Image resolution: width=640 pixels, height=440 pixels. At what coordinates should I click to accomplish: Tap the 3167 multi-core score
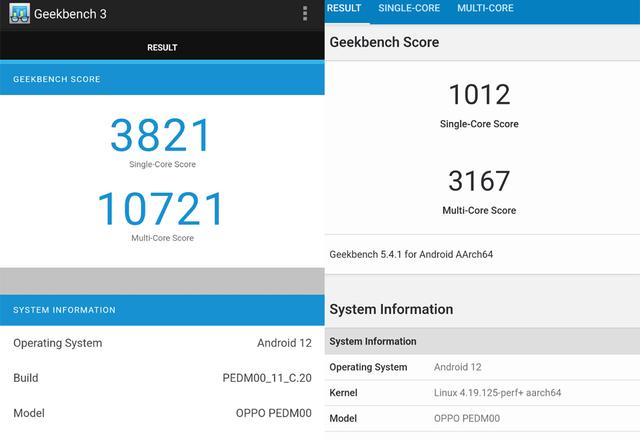tap(479, 181)
